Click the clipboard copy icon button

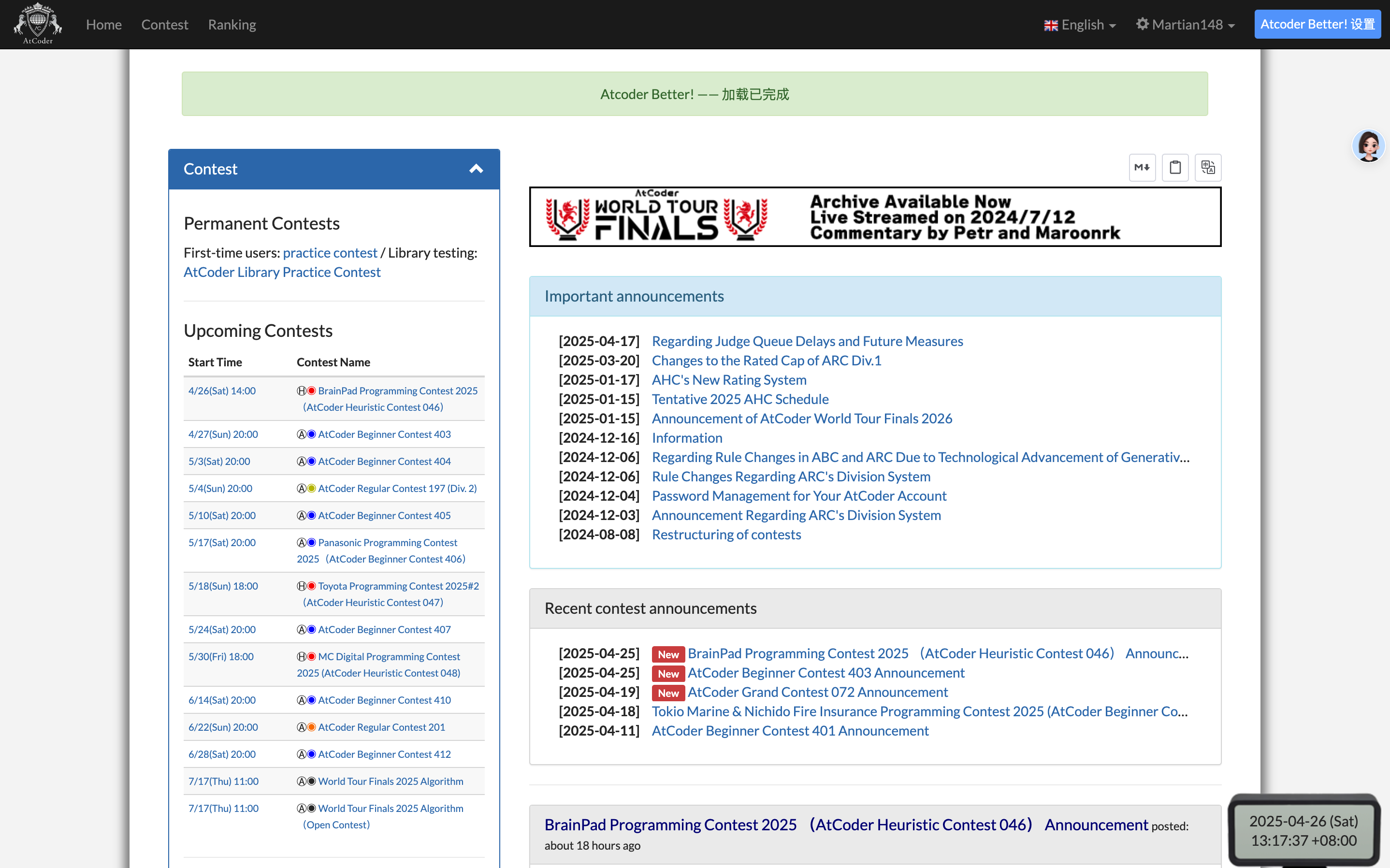pyautogui.click(x=1175, y=168)
